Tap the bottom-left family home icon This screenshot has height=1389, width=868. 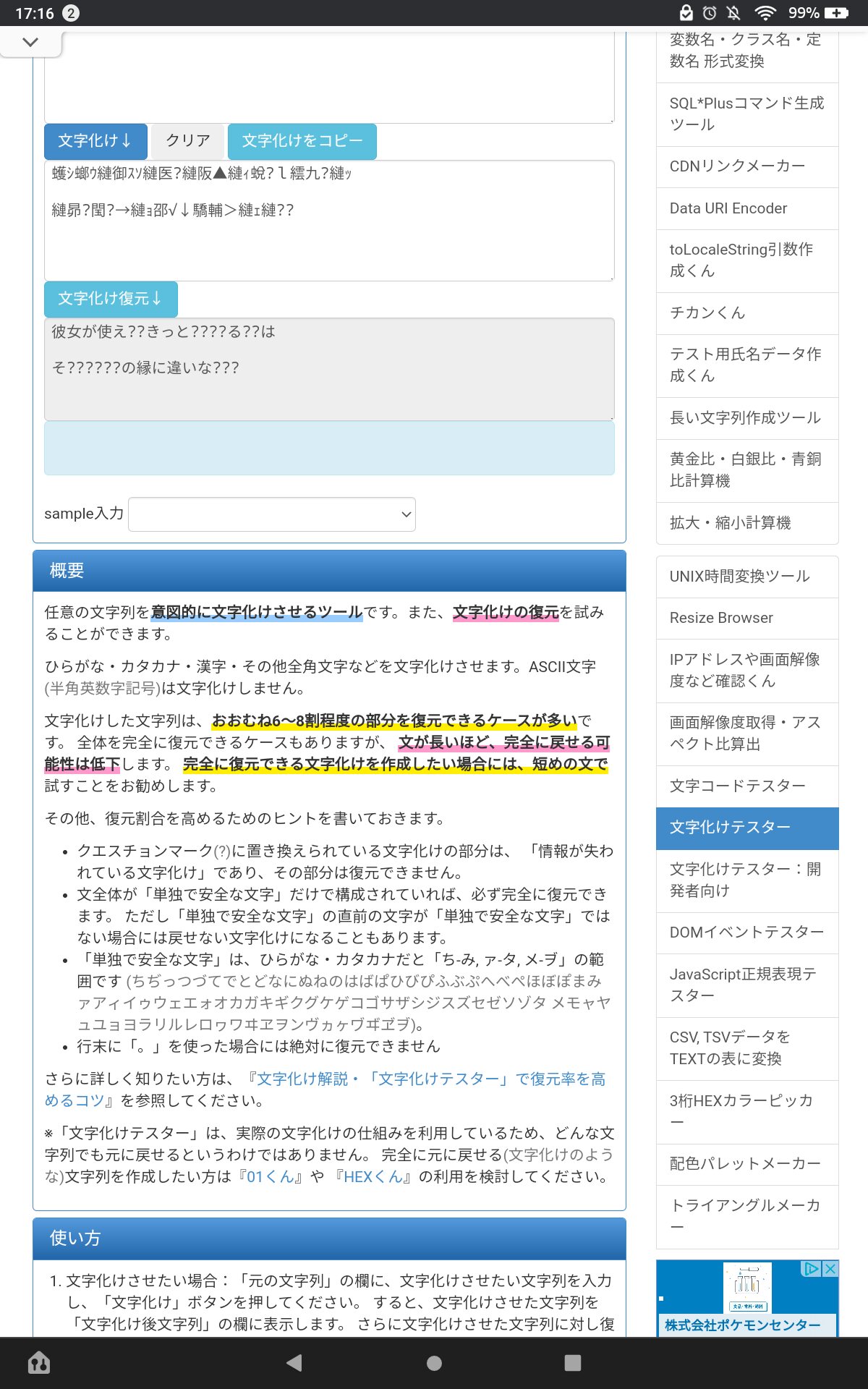point(38,1363)
